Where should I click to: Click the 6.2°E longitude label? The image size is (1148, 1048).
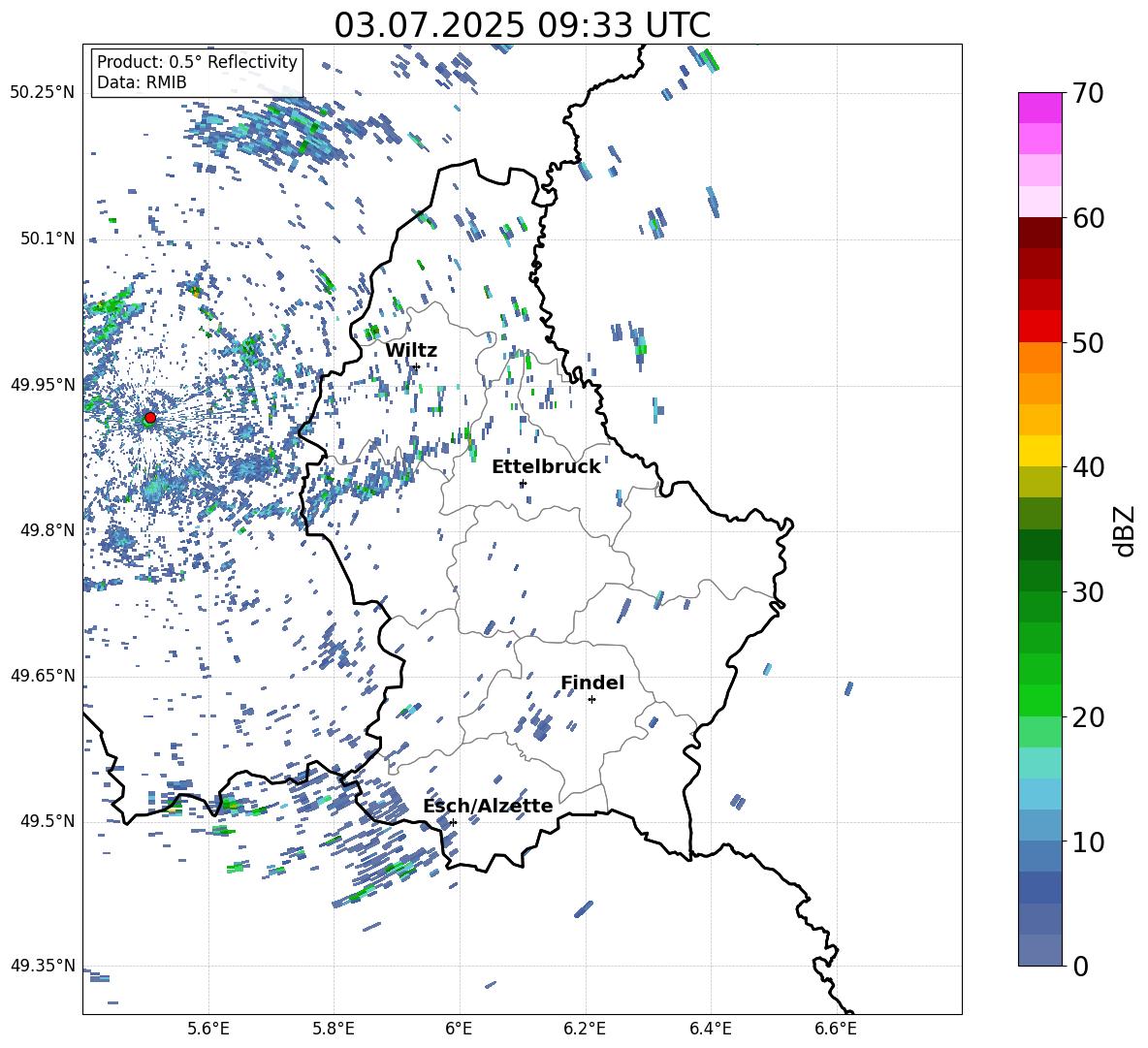pyautogui.click(x=585, y=1029)
